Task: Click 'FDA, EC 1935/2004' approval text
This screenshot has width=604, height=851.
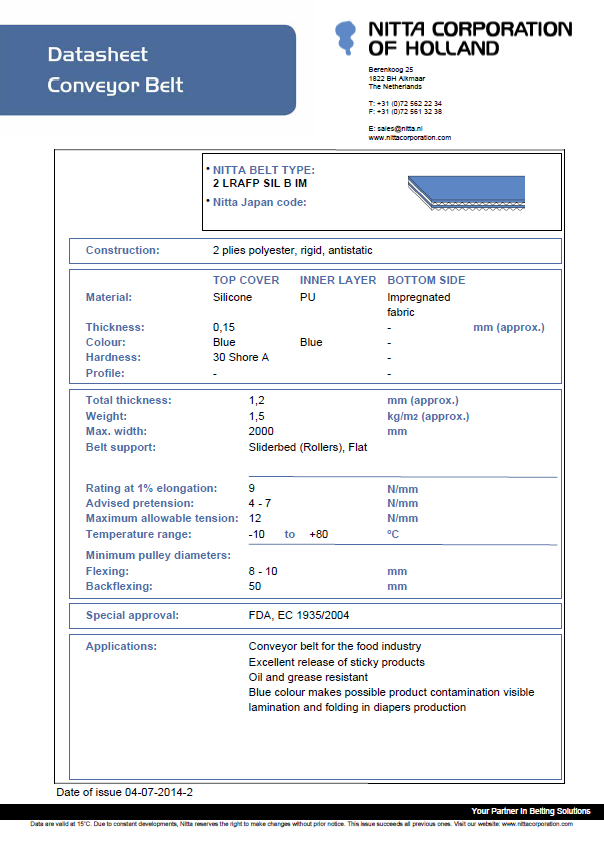Action: click(299, 615)
